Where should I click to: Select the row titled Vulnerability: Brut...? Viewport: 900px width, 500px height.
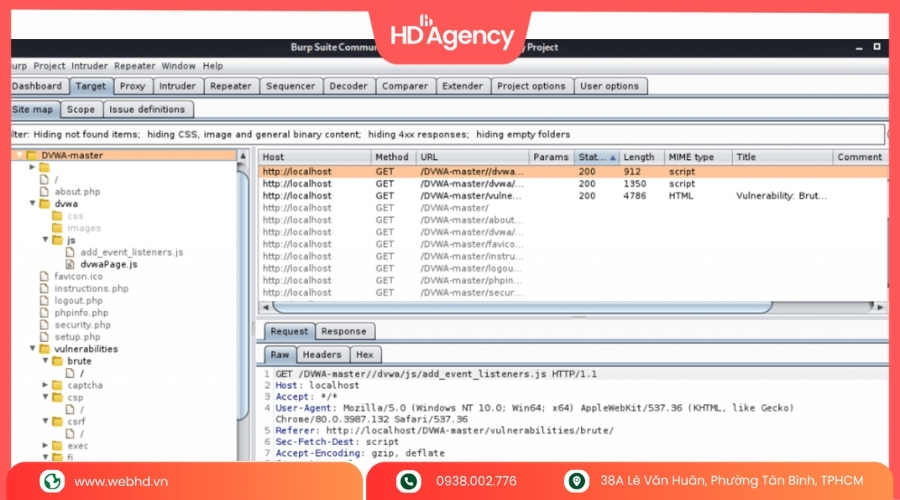pyautogui.click(x=573, y=196)
